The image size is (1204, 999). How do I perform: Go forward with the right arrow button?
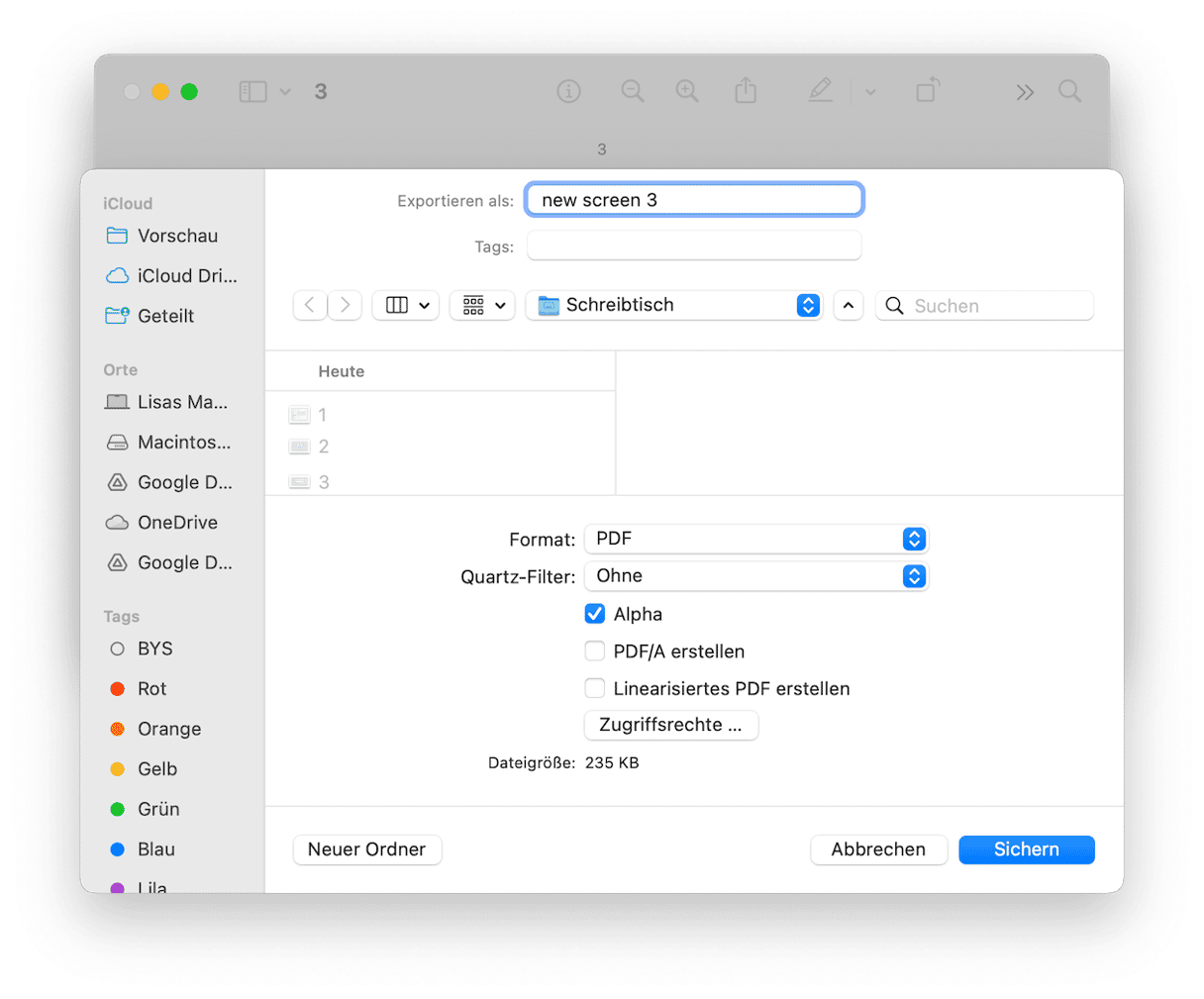[x=345, y=305]
